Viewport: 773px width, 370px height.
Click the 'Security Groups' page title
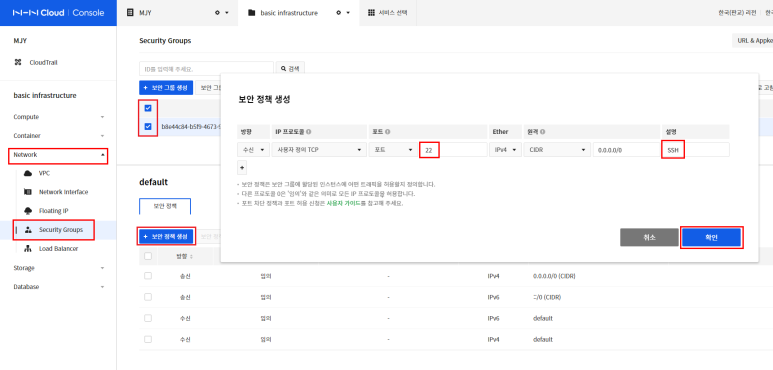[165, 41]
